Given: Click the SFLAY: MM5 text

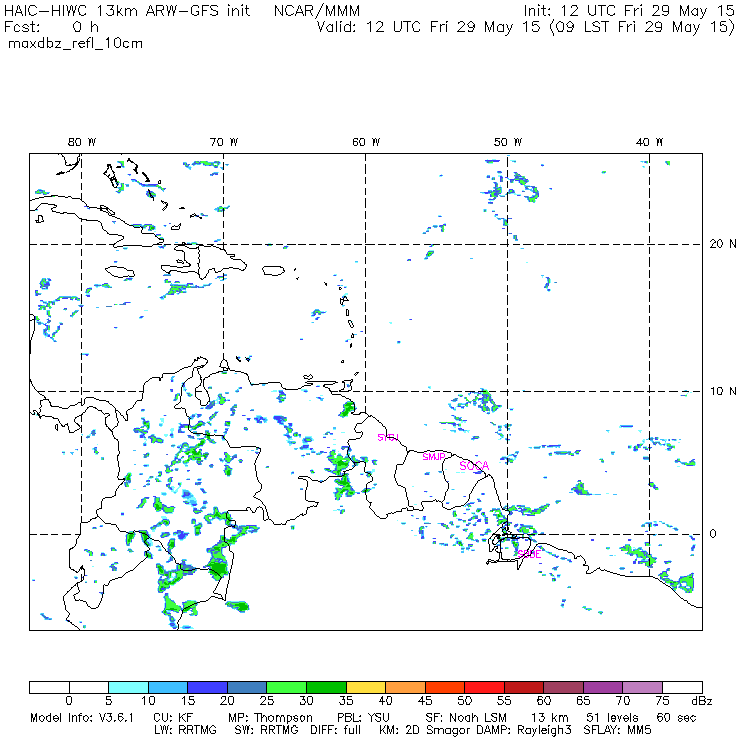Looking at the screenshot, I should (617, 730).
